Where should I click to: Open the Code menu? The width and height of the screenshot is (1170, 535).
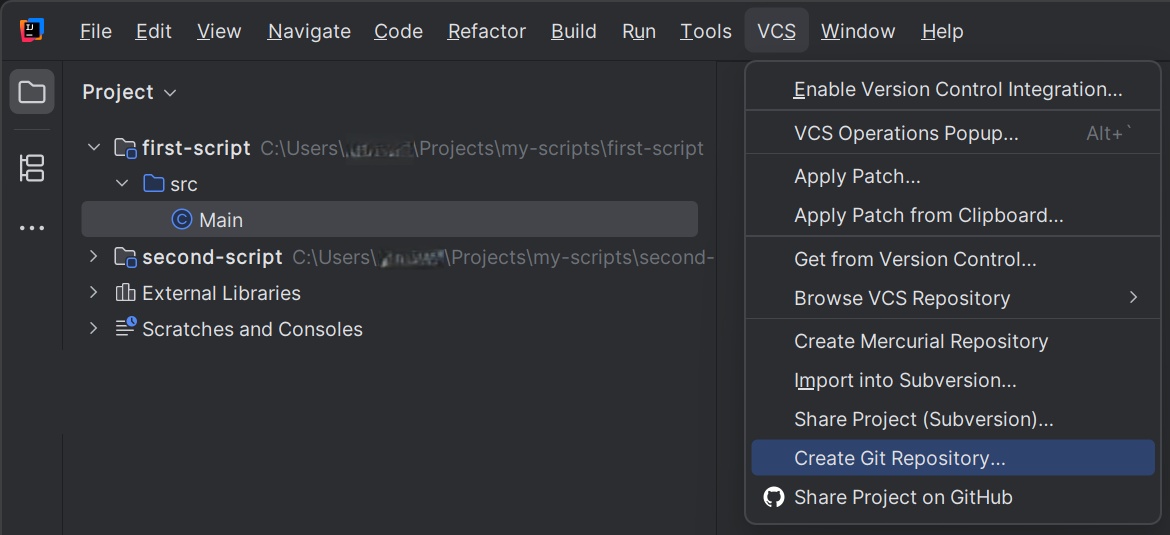click(398, 31)
